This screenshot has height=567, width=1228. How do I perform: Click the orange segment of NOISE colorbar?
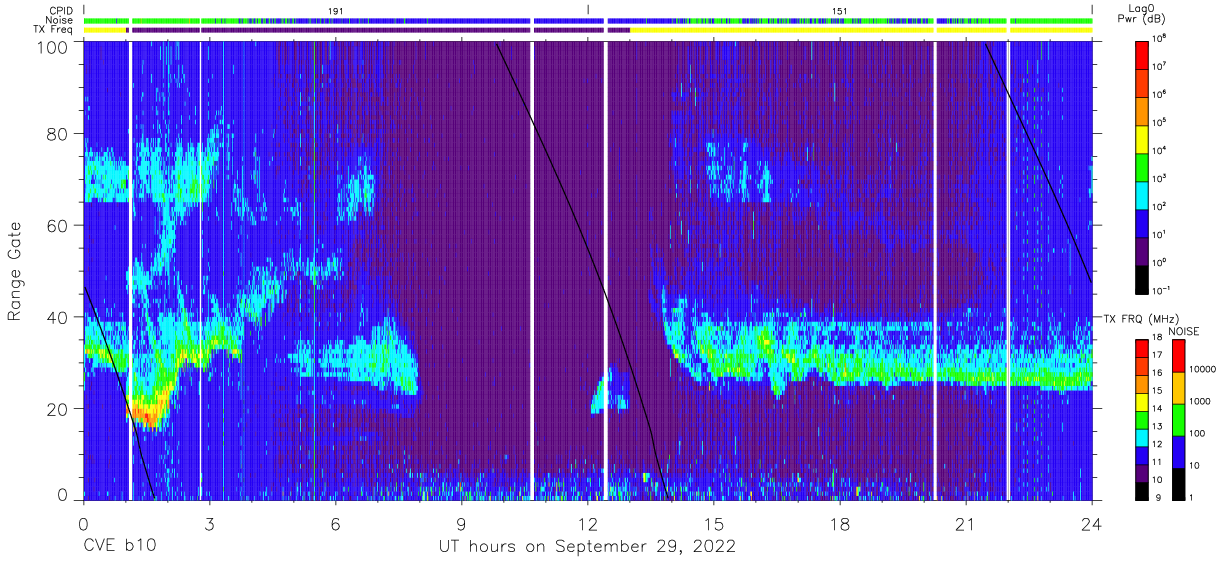[x=1178, y=388]
